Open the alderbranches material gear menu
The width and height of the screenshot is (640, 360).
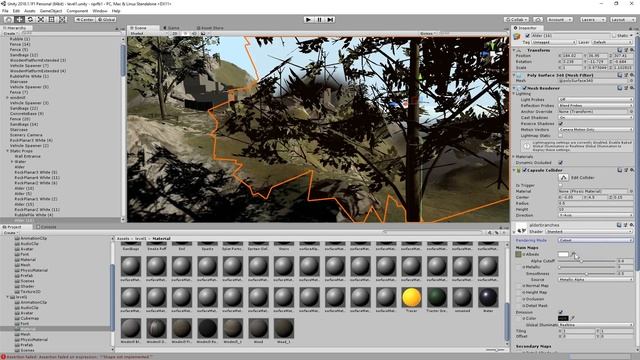[631, 225]
